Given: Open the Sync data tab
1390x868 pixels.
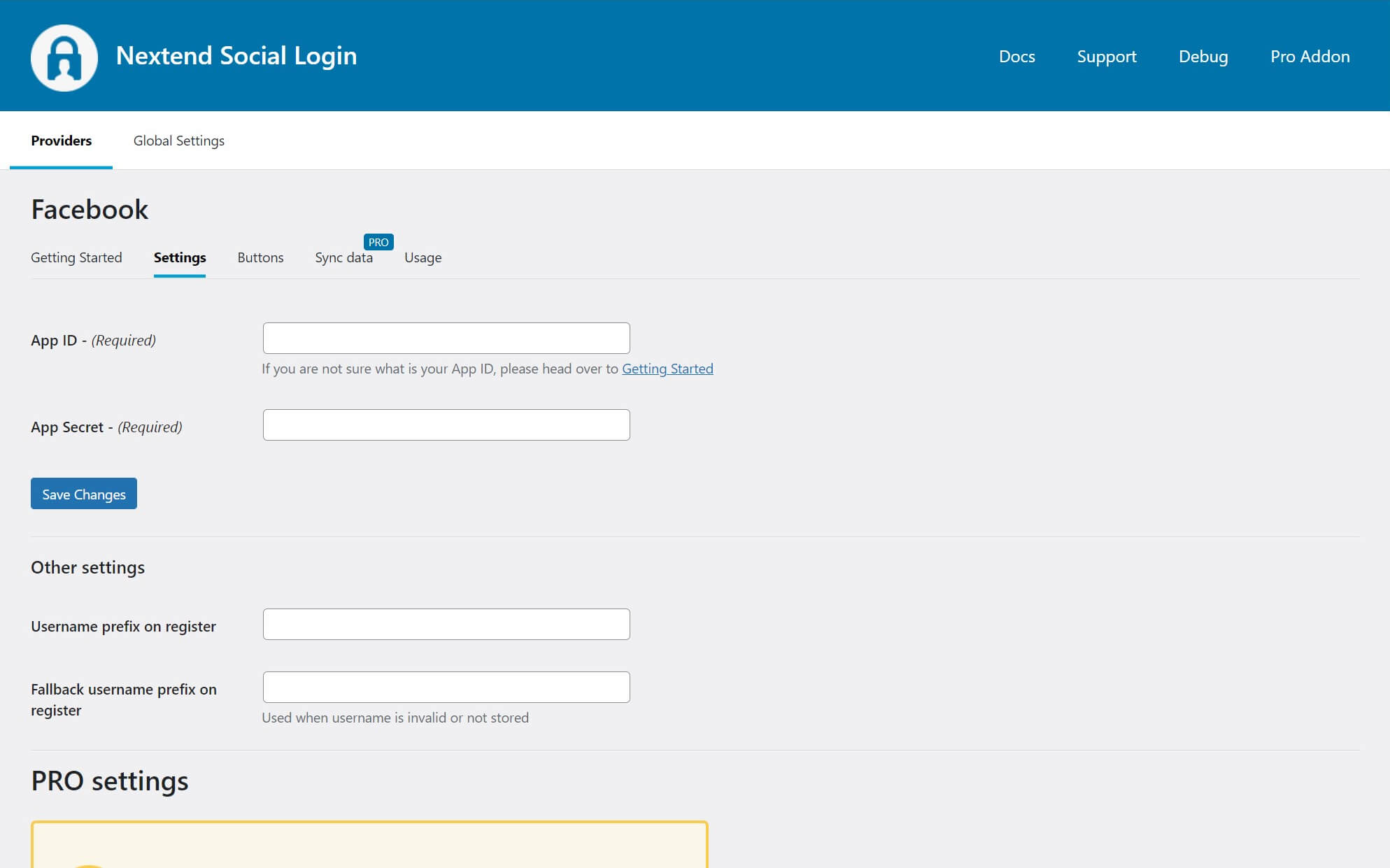Looking at the screenshot, I should pyautogui.click(x=343, y=257).
